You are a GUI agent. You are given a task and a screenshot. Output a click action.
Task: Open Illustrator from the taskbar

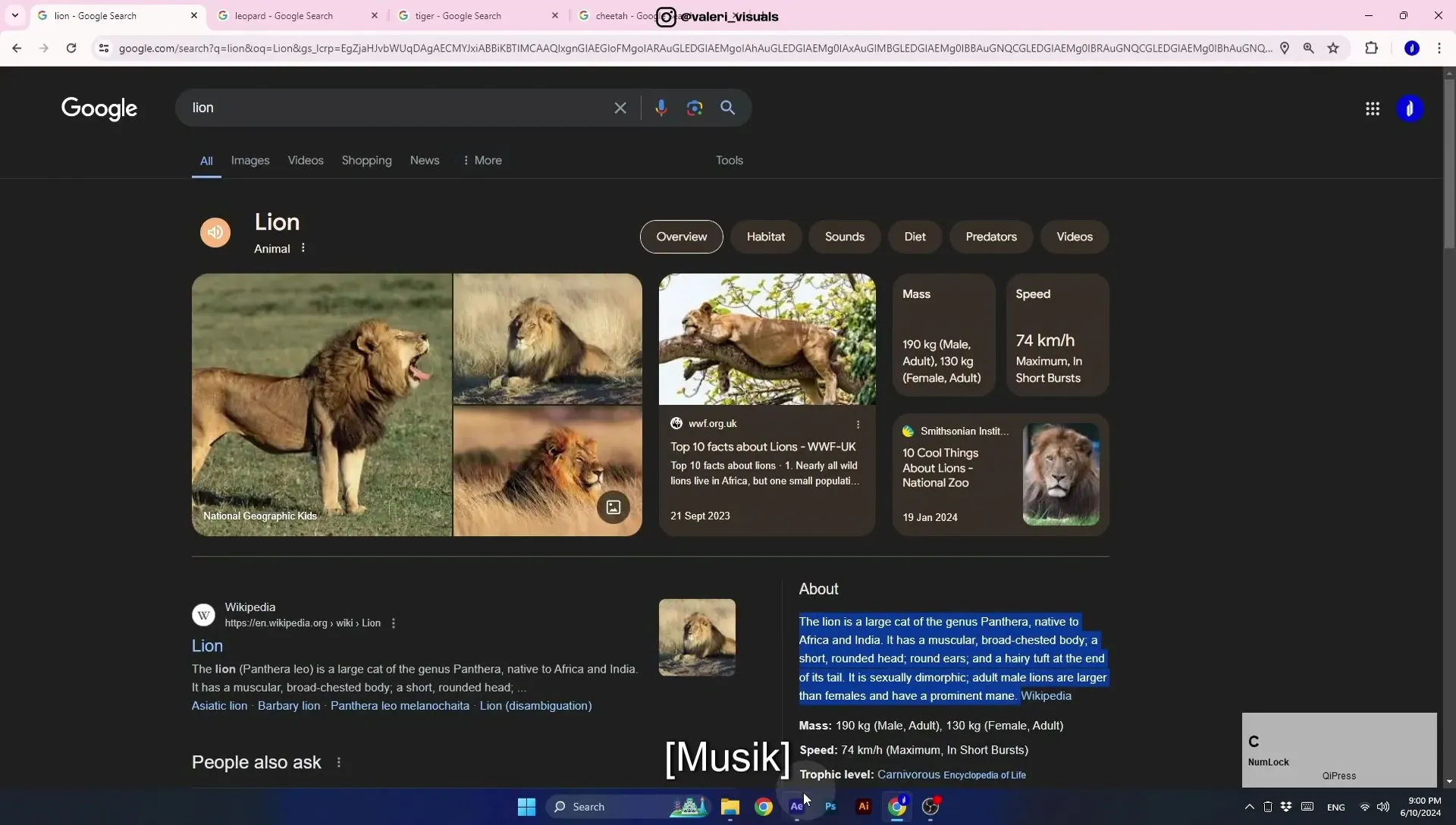tap(864, 806)
